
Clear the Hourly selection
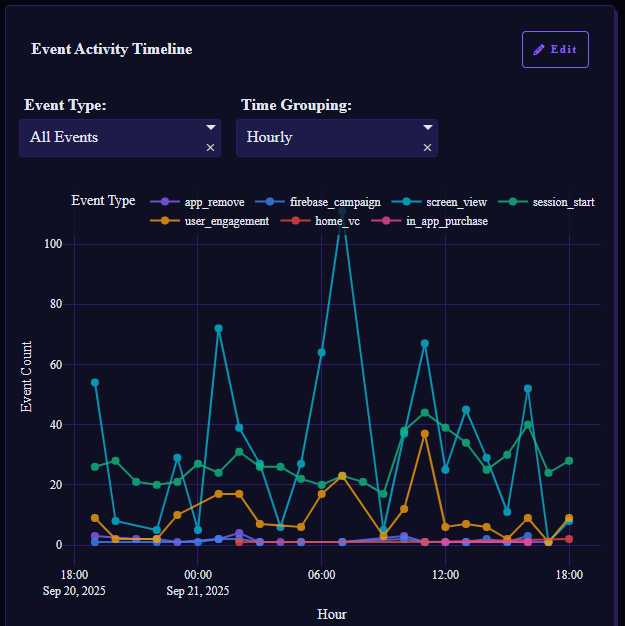(427, 148)
